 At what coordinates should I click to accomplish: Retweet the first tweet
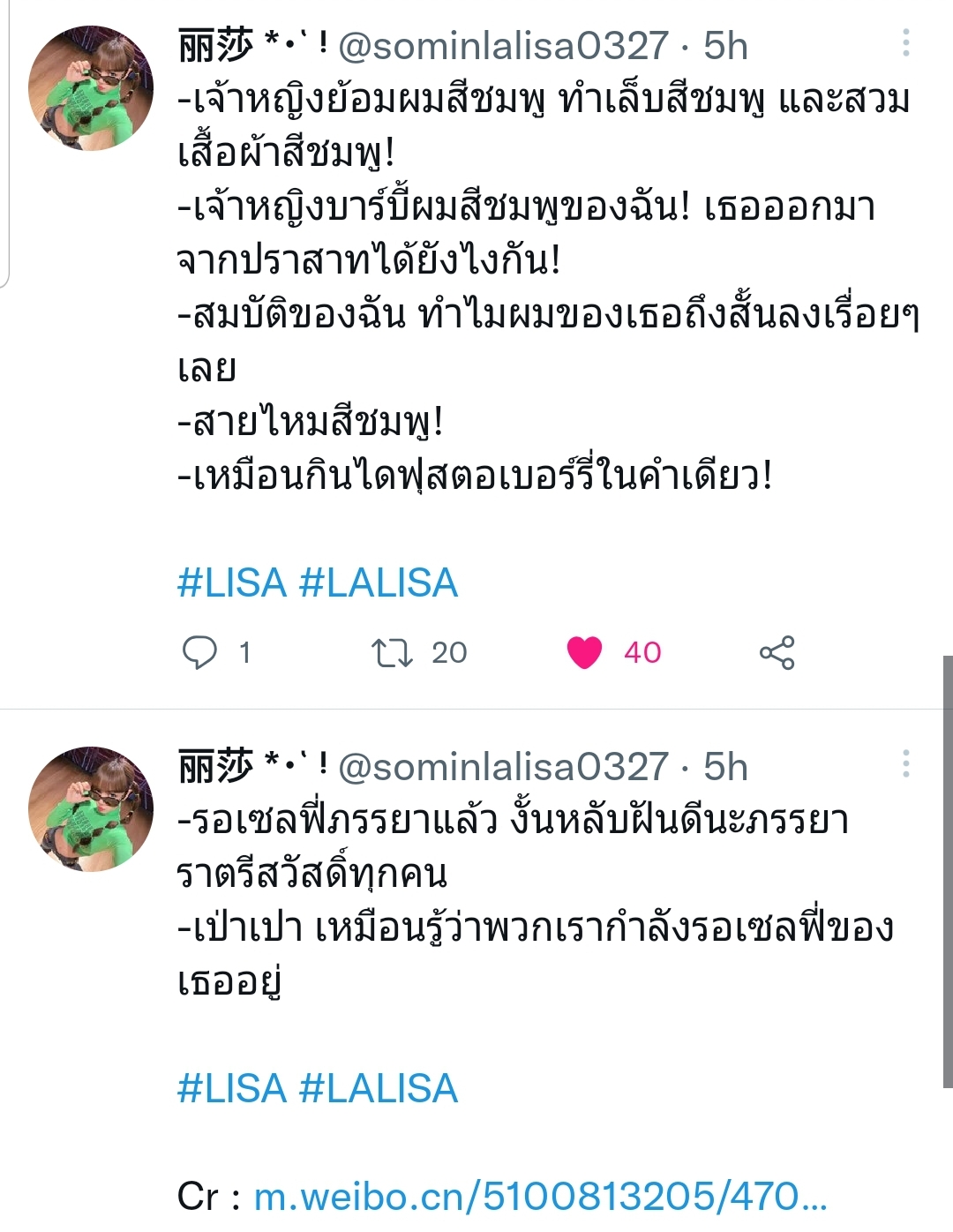pyautogui.click(x=391, y=653)
